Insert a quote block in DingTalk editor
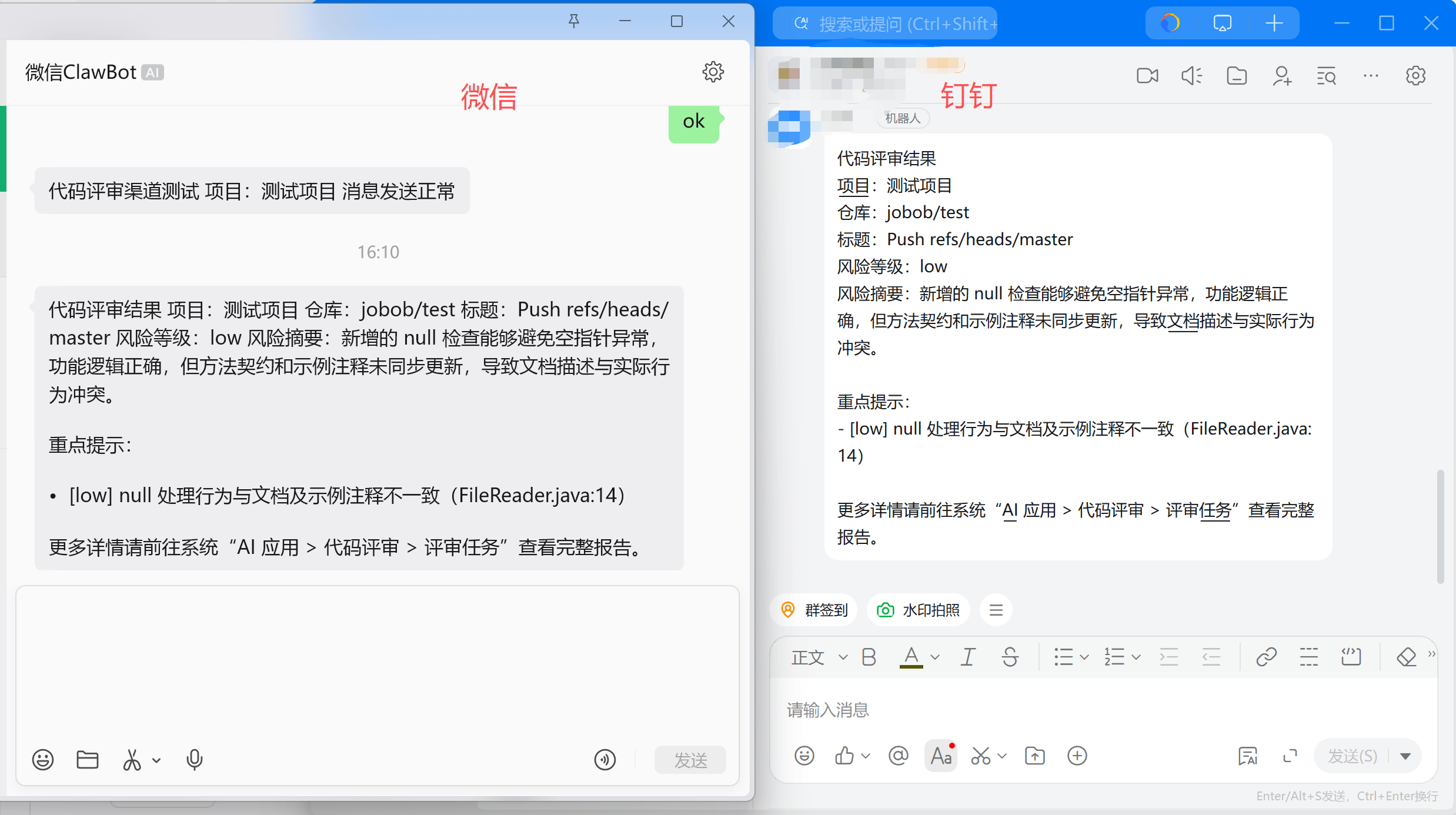This screenshot has height=815, width=1456. click(1351, 657)
